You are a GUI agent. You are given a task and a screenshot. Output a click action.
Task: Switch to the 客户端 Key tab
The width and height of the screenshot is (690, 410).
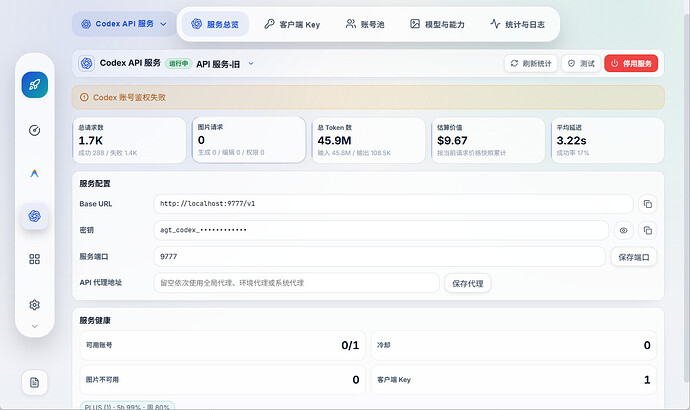[292, 24]
